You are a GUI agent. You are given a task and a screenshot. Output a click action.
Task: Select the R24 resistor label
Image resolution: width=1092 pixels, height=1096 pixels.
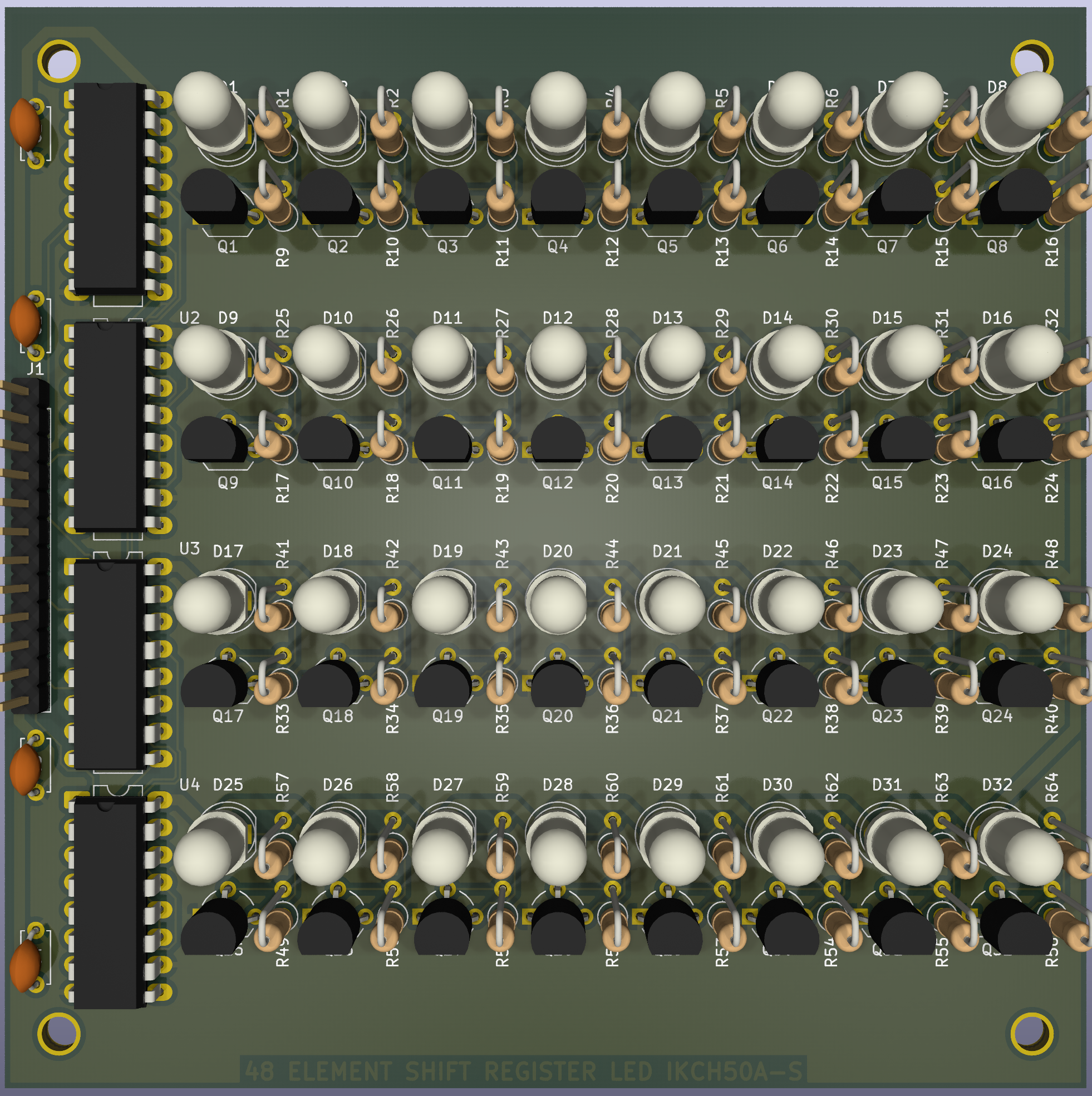point(1052,488)
